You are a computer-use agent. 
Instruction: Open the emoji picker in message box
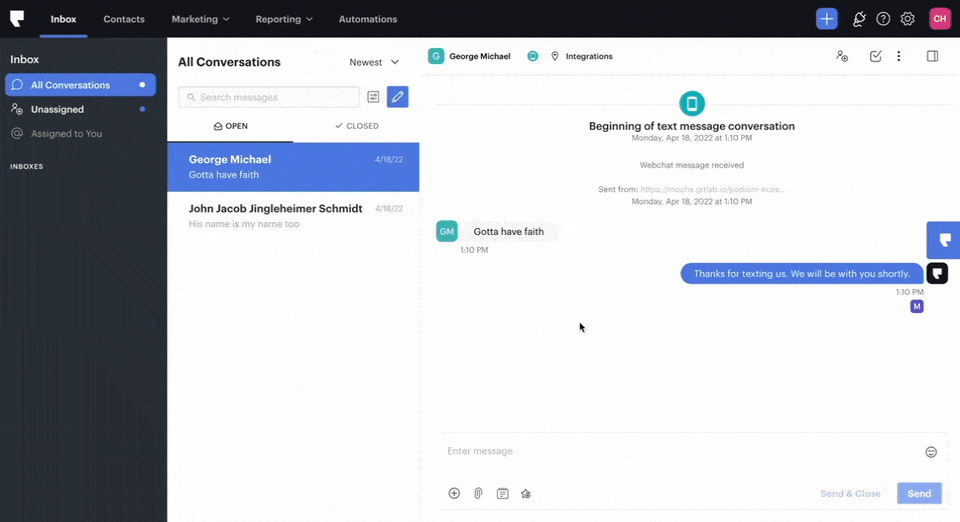[x=931, y=452]
